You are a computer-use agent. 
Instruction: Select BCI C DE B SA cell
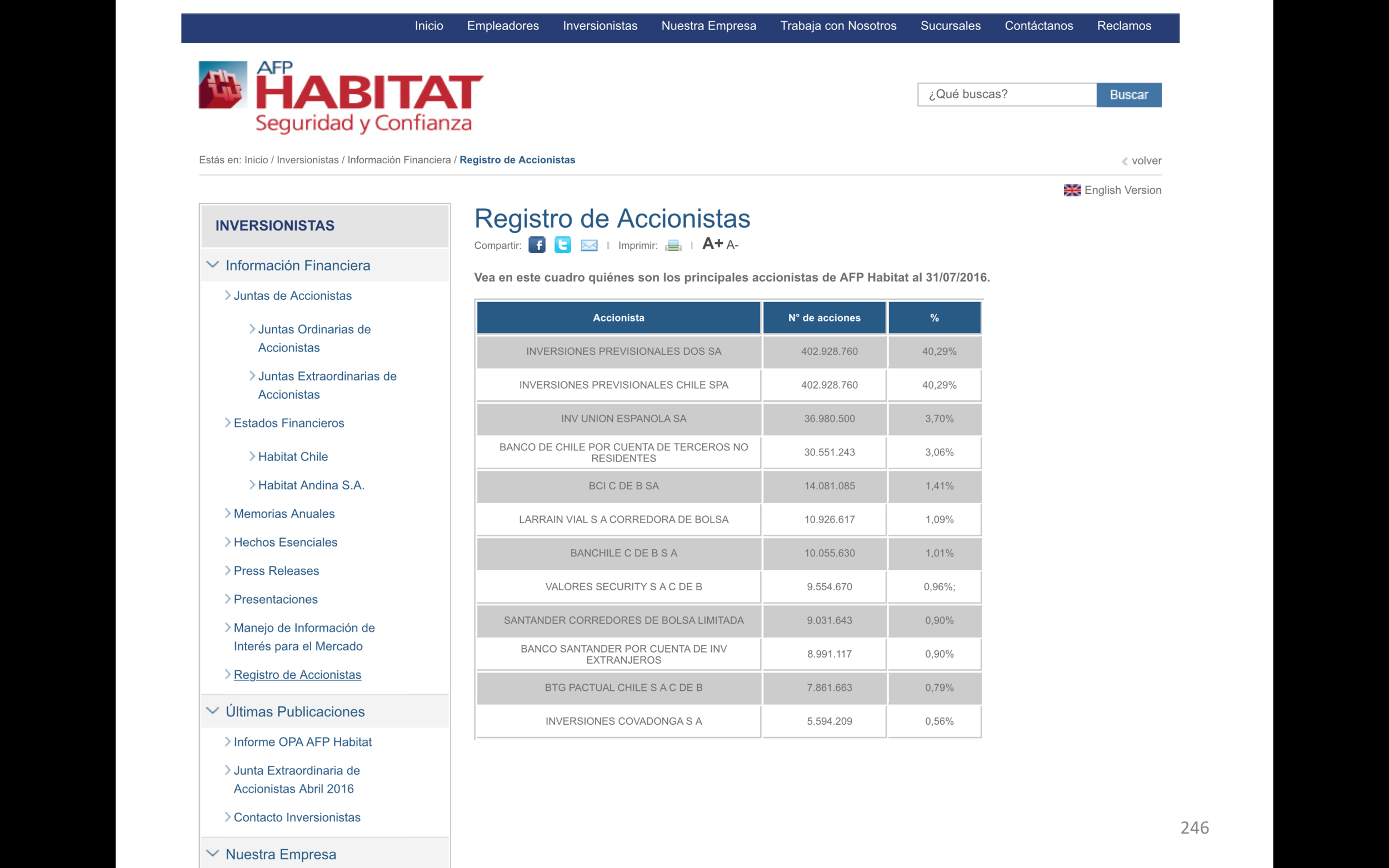click(x=618, y=486)
